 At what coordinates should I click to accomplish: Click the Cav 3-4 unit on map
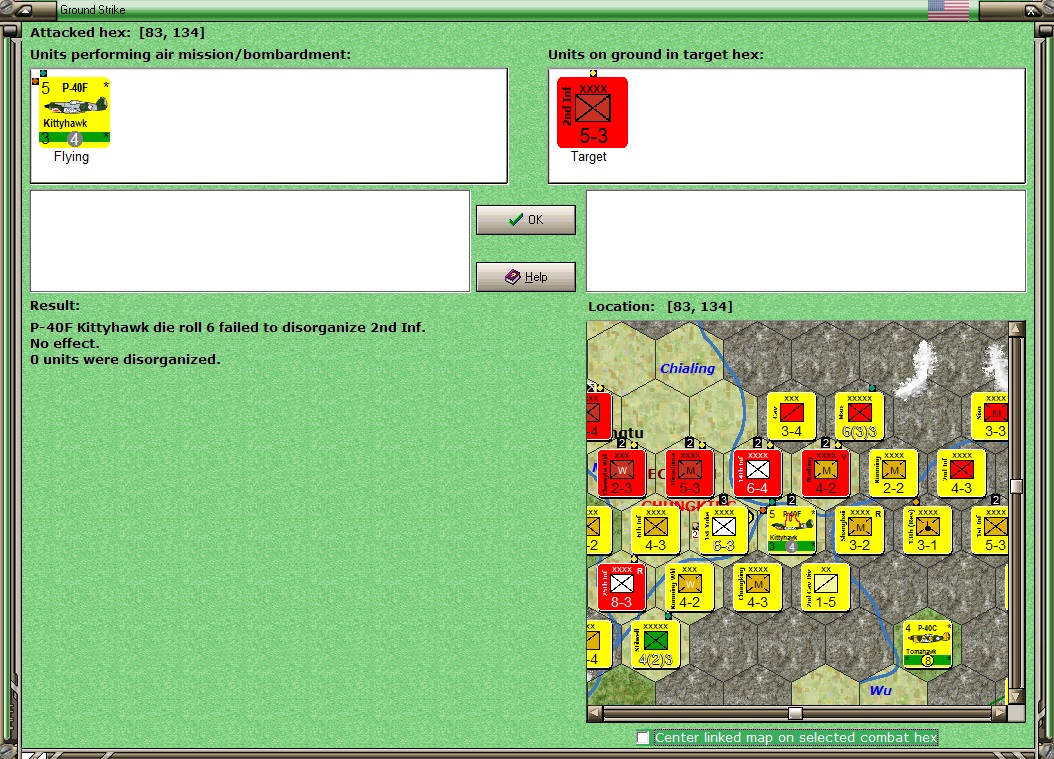pos(791,417)
